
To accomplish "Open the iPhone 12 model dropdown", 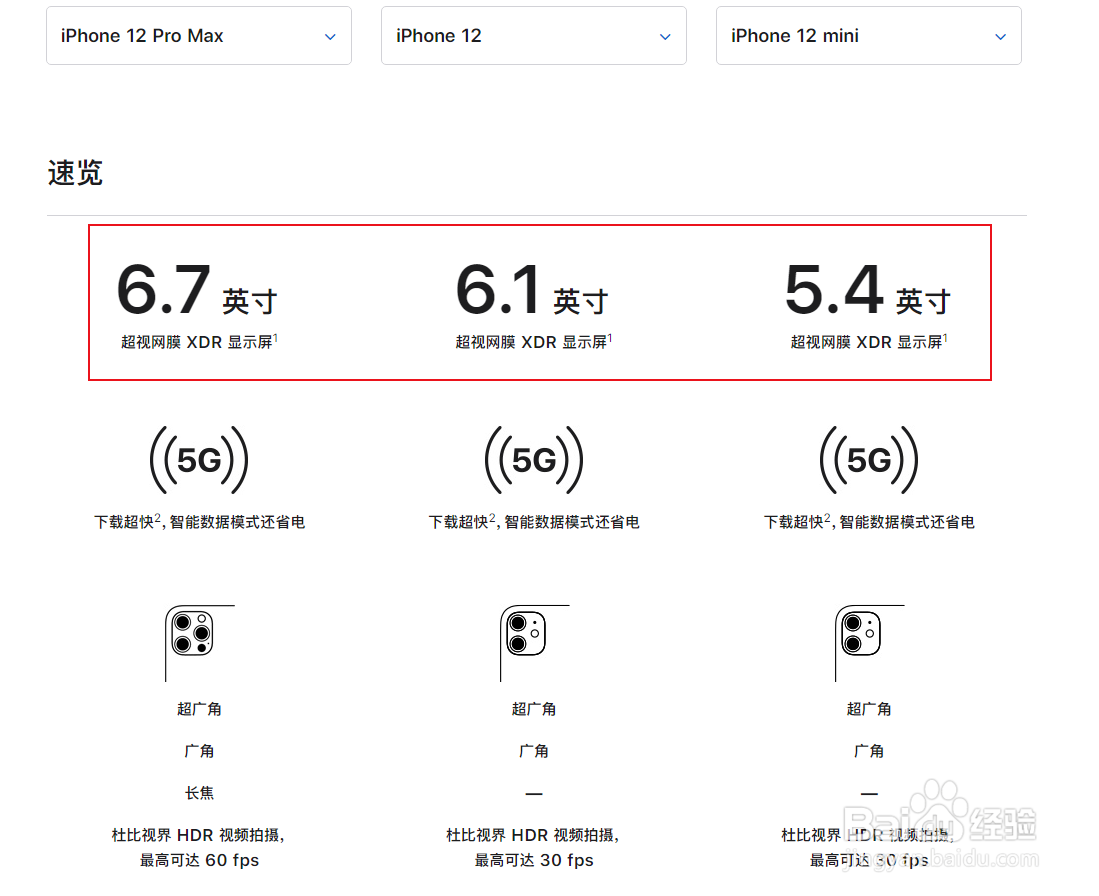I will [x=534, y=36].
